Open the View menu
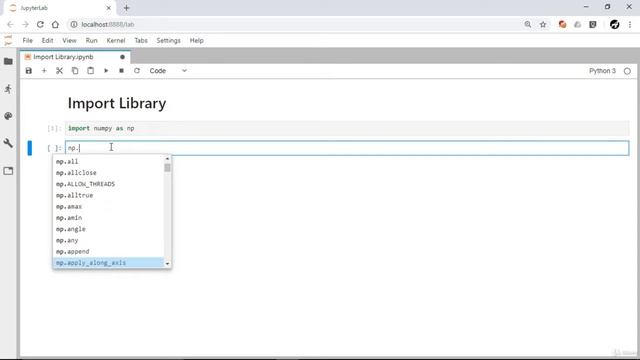 coord(69,40)
